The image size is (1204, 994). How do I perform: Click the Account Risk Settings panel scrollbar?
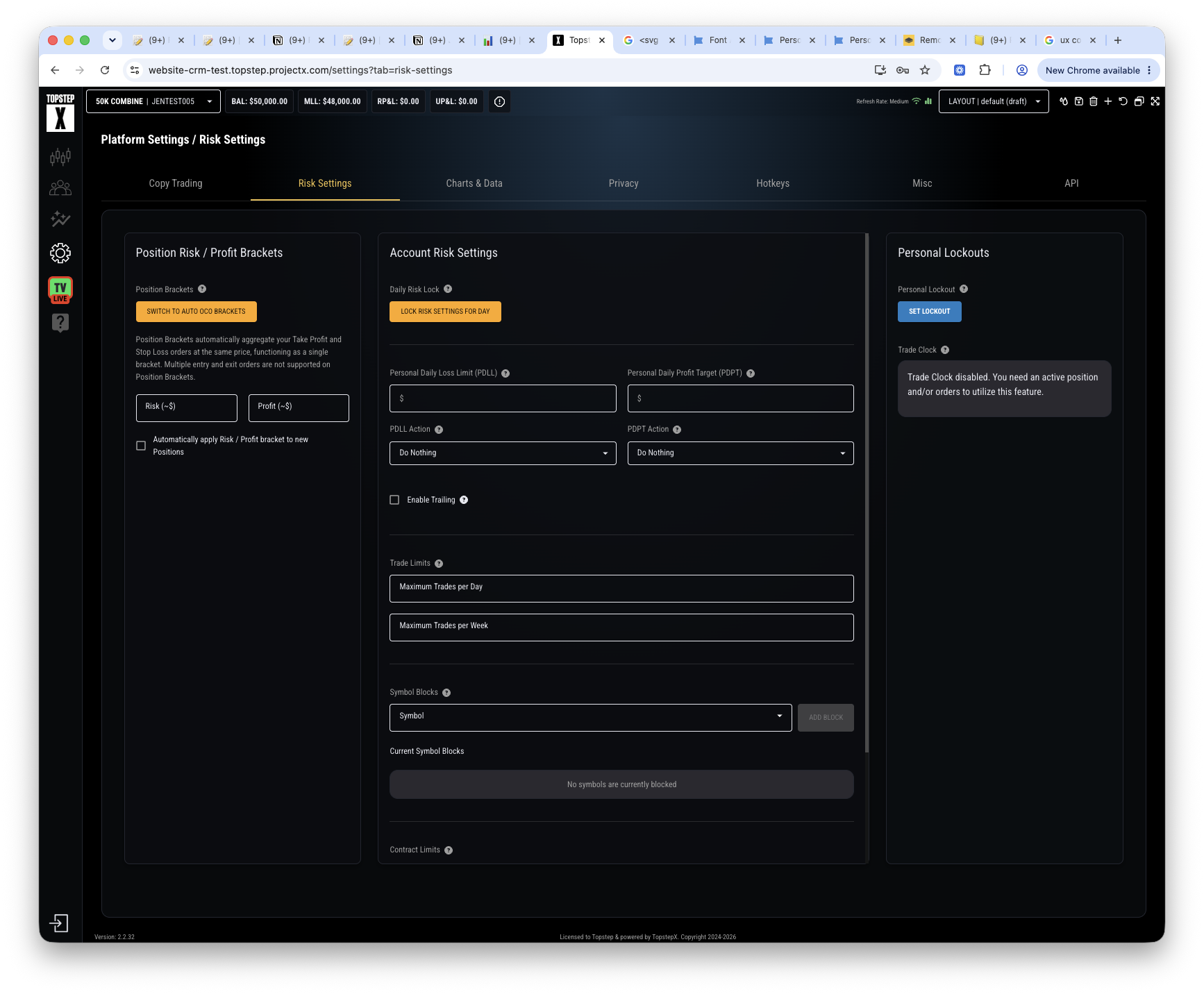pyautogui.click(x=867, y=493)
